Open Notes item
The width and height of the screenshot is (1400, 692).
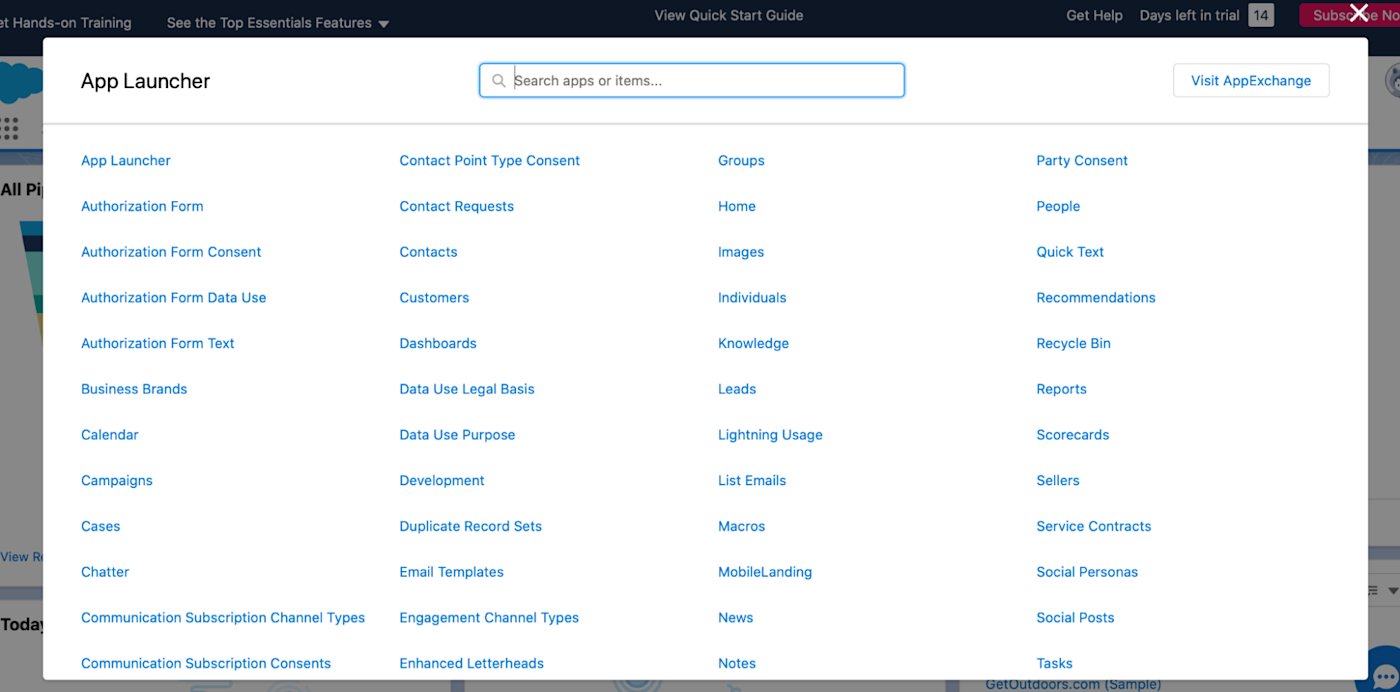click(737, 663)
